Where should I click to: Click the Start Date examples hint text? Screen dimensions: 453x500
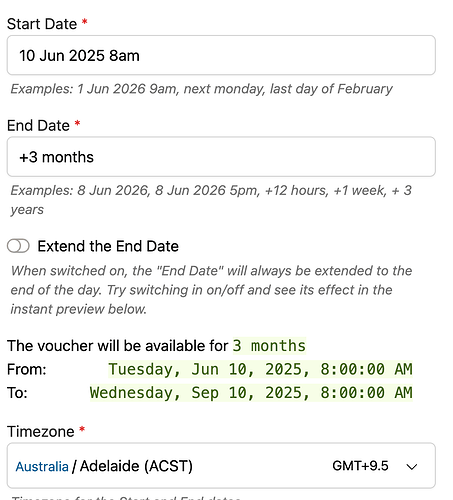click(x=202, y=89)
